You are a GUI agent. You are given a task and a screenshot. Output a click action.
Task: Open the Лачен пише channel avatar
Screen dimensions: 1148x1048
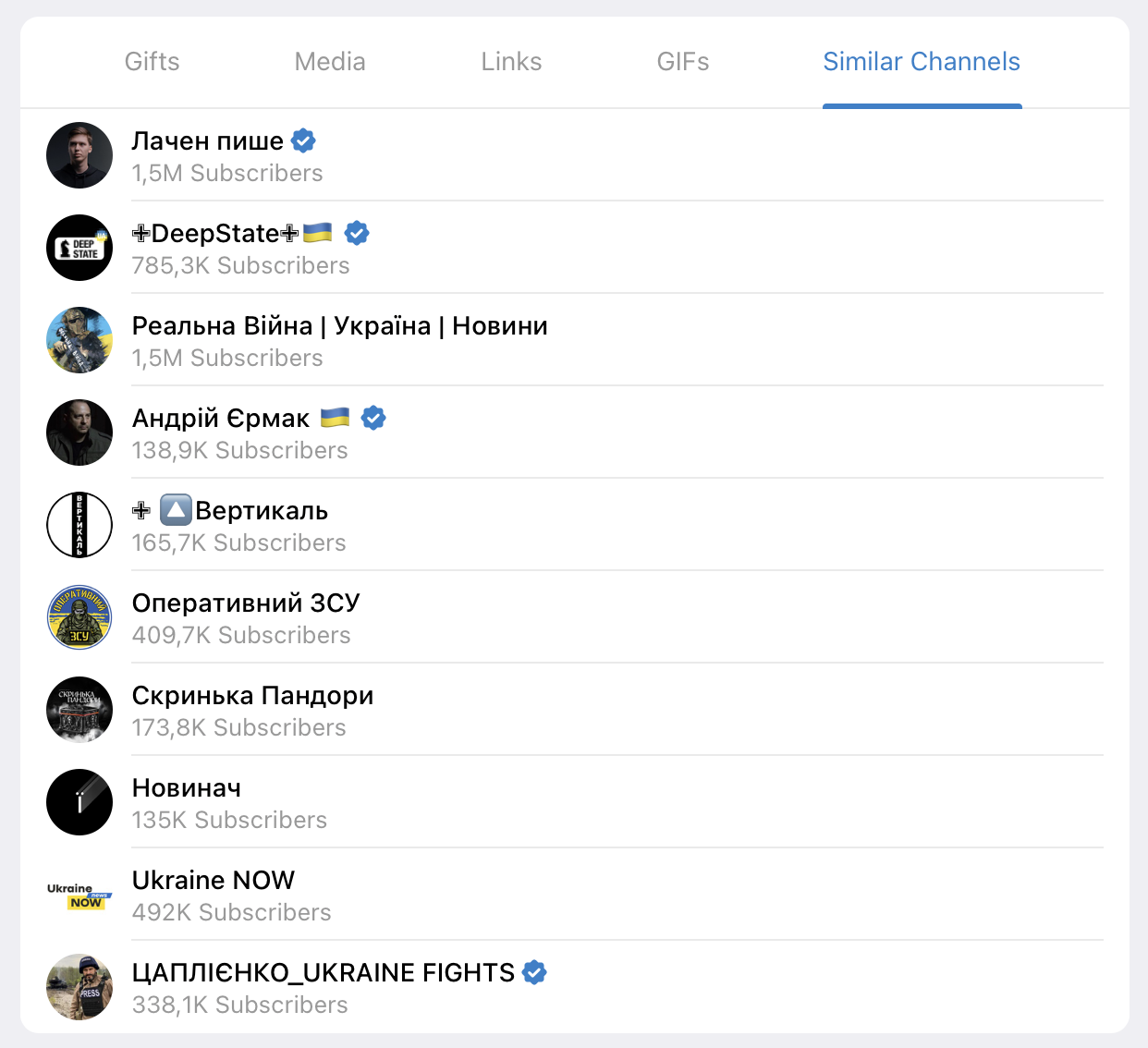79,155
